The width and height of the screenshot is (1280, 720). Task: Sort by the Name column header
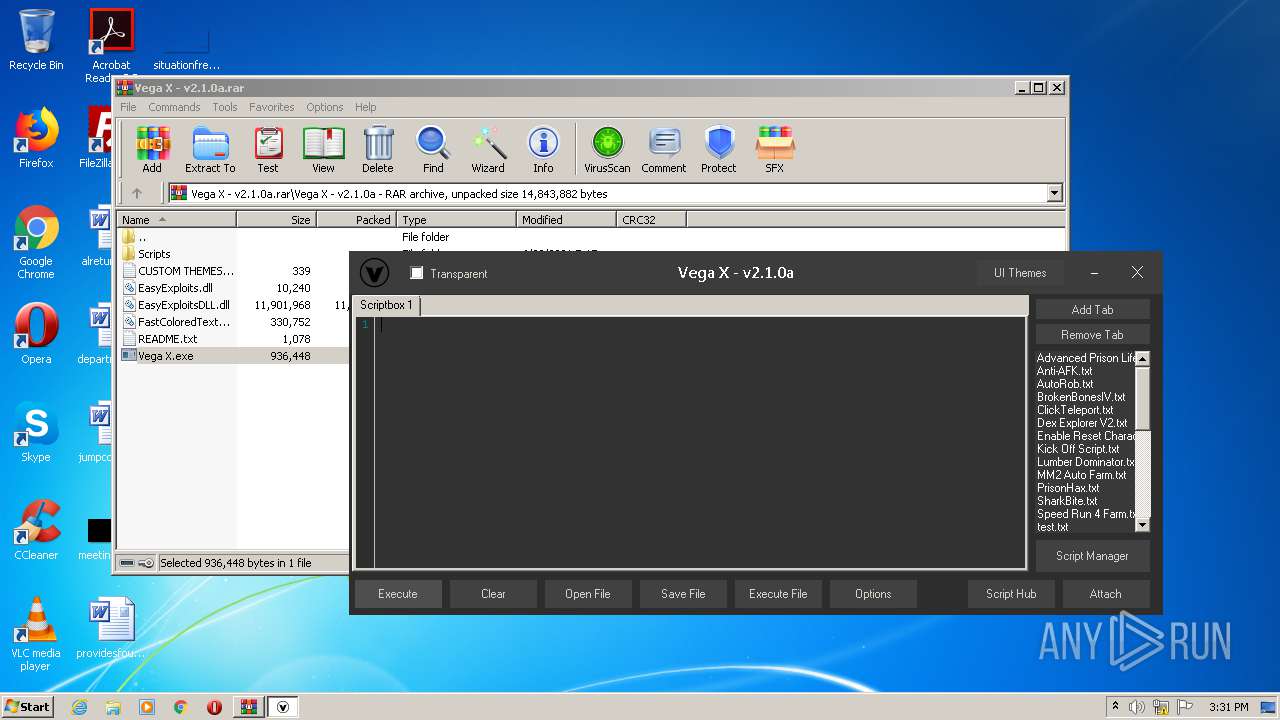(176, 220)
